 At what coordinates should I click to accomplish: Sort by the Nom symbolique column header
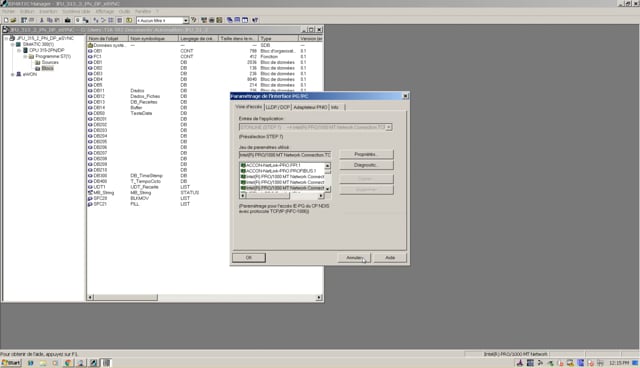tap(153, 38)
